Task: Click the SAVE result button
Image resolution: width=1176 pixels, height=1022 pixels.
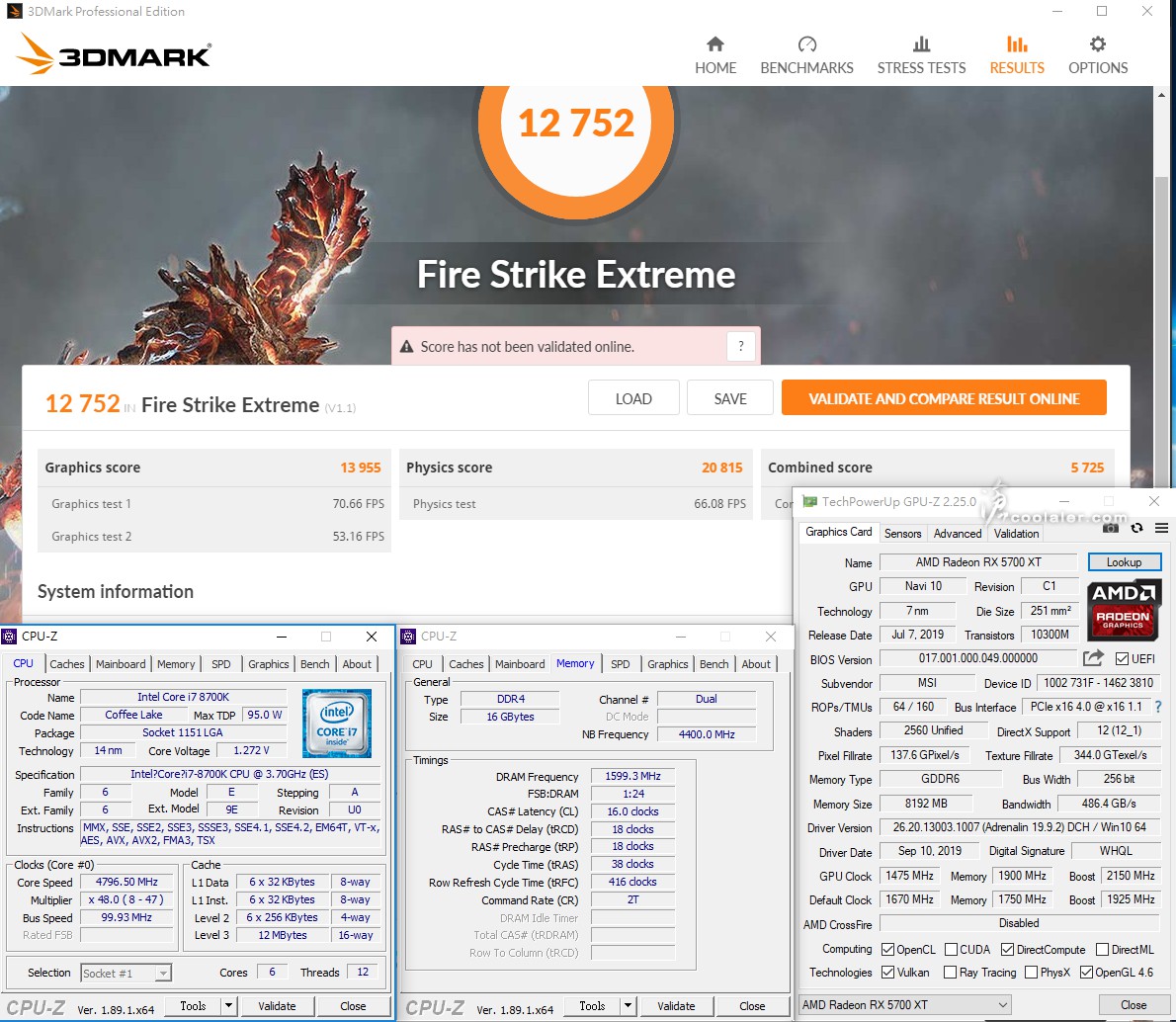Action: click(729, 397)
